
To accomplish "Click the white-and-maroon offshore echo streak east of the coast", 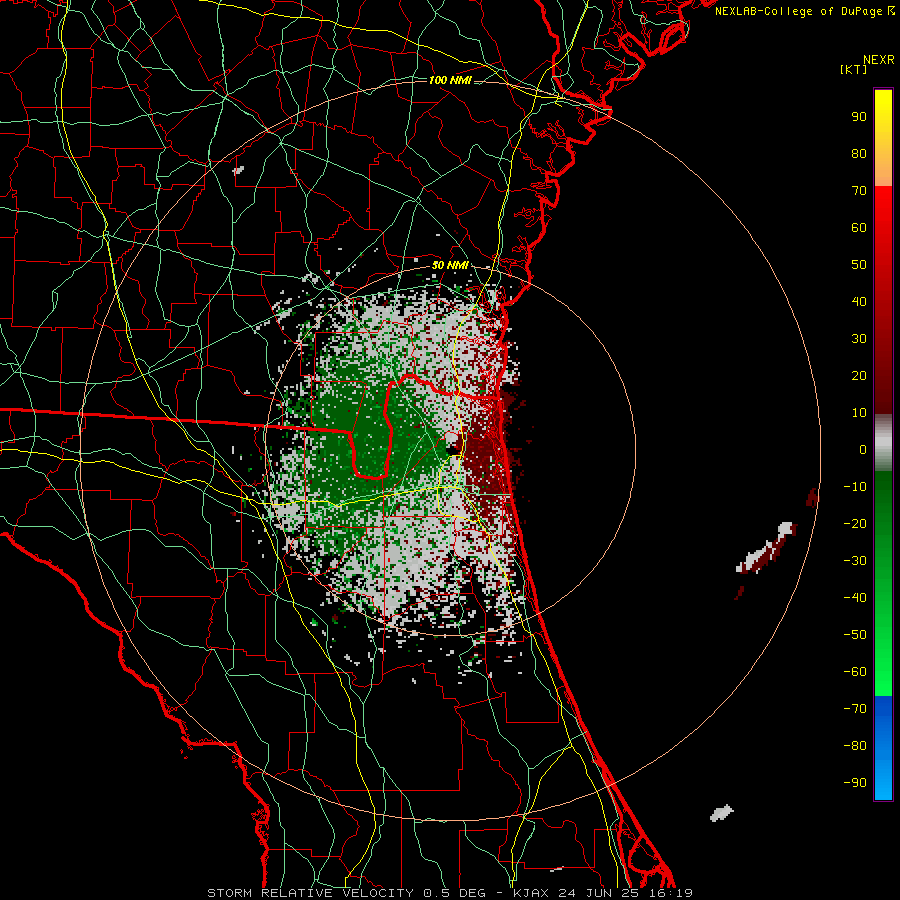I will 766,548.
